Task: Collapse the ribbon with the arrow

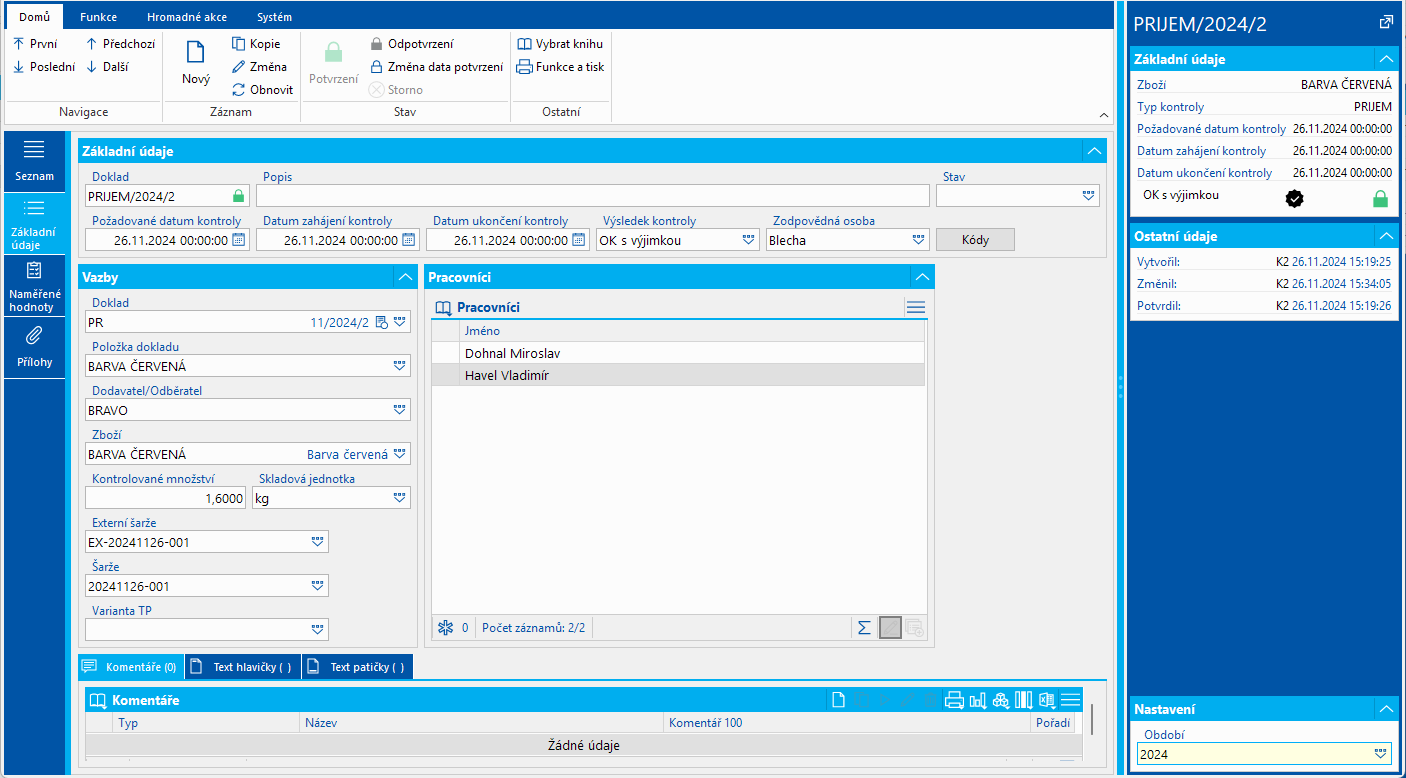Action: pyautogui.click(x=1103, y=116)
